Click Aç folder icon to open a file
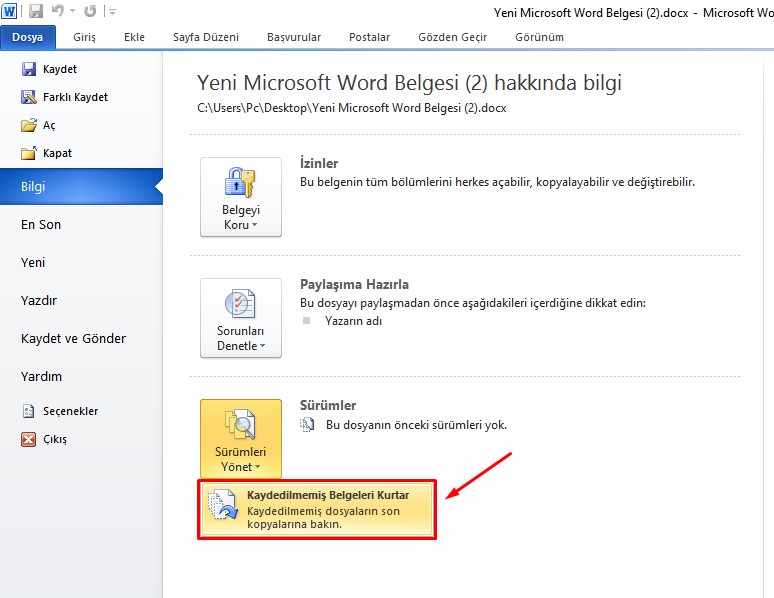This screenshot has width=774, height=598. [x=28, y=126]
